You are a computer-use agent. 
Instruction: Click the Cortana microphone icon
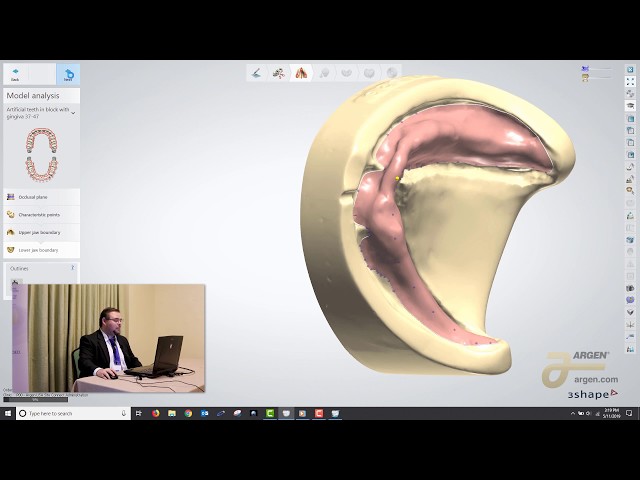coord(124,413)
